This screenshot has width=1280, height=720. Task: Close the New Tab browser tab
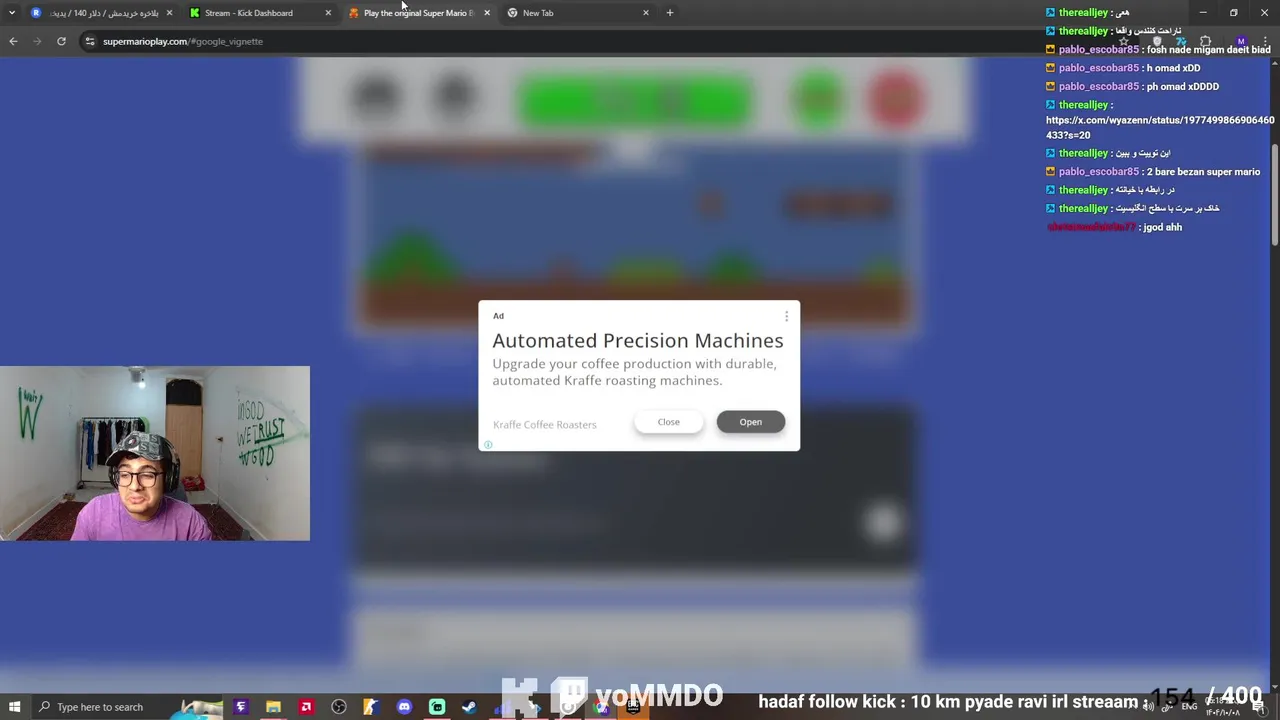tap(646, 13)
